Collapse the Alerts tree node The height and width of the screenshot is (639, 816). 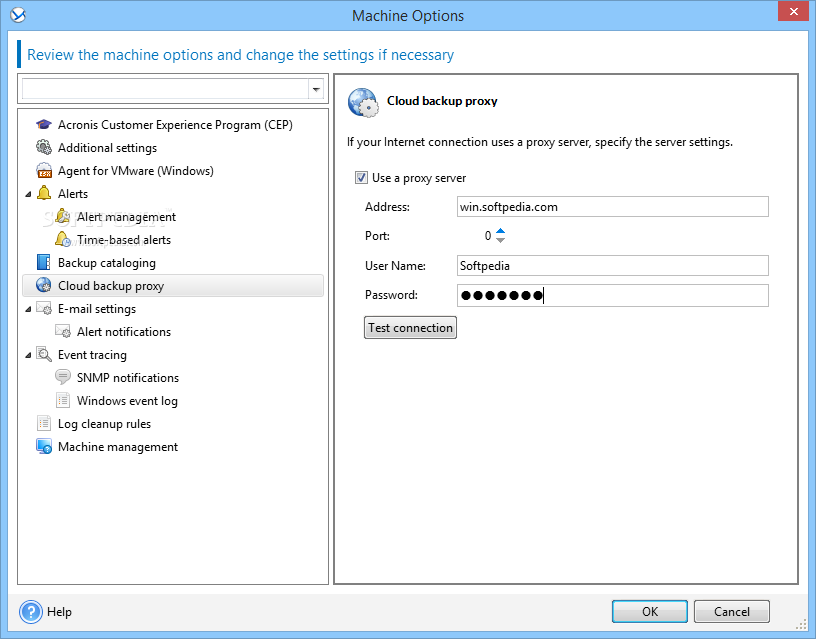click(28, 194)
